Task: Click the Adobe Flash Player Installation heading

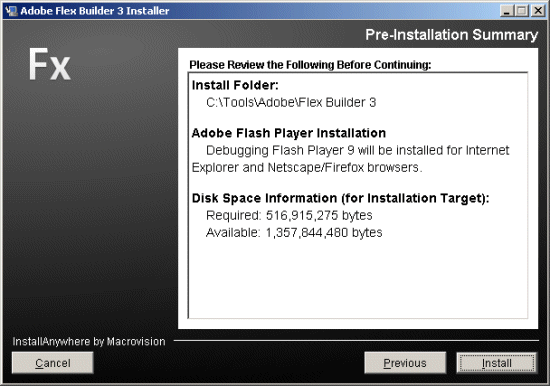Action: pyautogui.click(x=289, y=133)
